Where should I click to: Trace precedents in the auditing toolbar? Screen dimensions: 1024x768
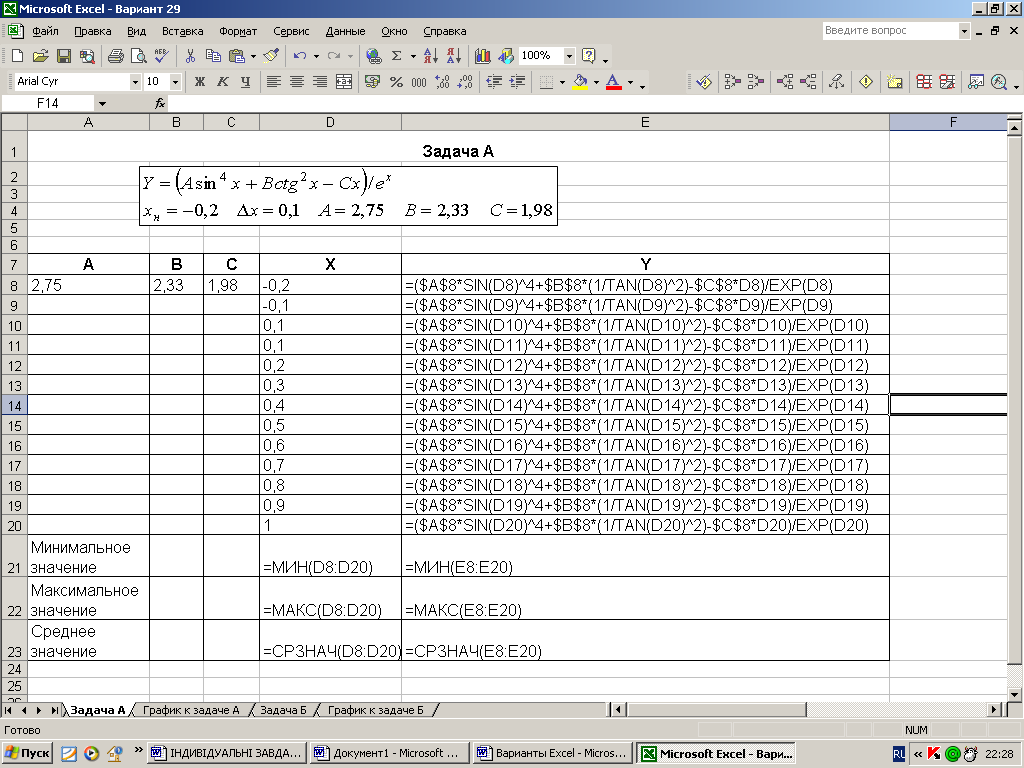[732, 82]
